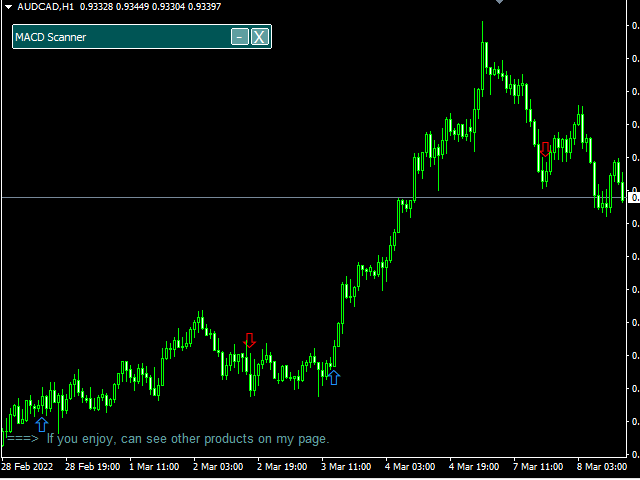This screenshot has height=480, width=640.
Task: Click the blue up arrow signal near 28 Feb
Action: (x=42, y=424)
